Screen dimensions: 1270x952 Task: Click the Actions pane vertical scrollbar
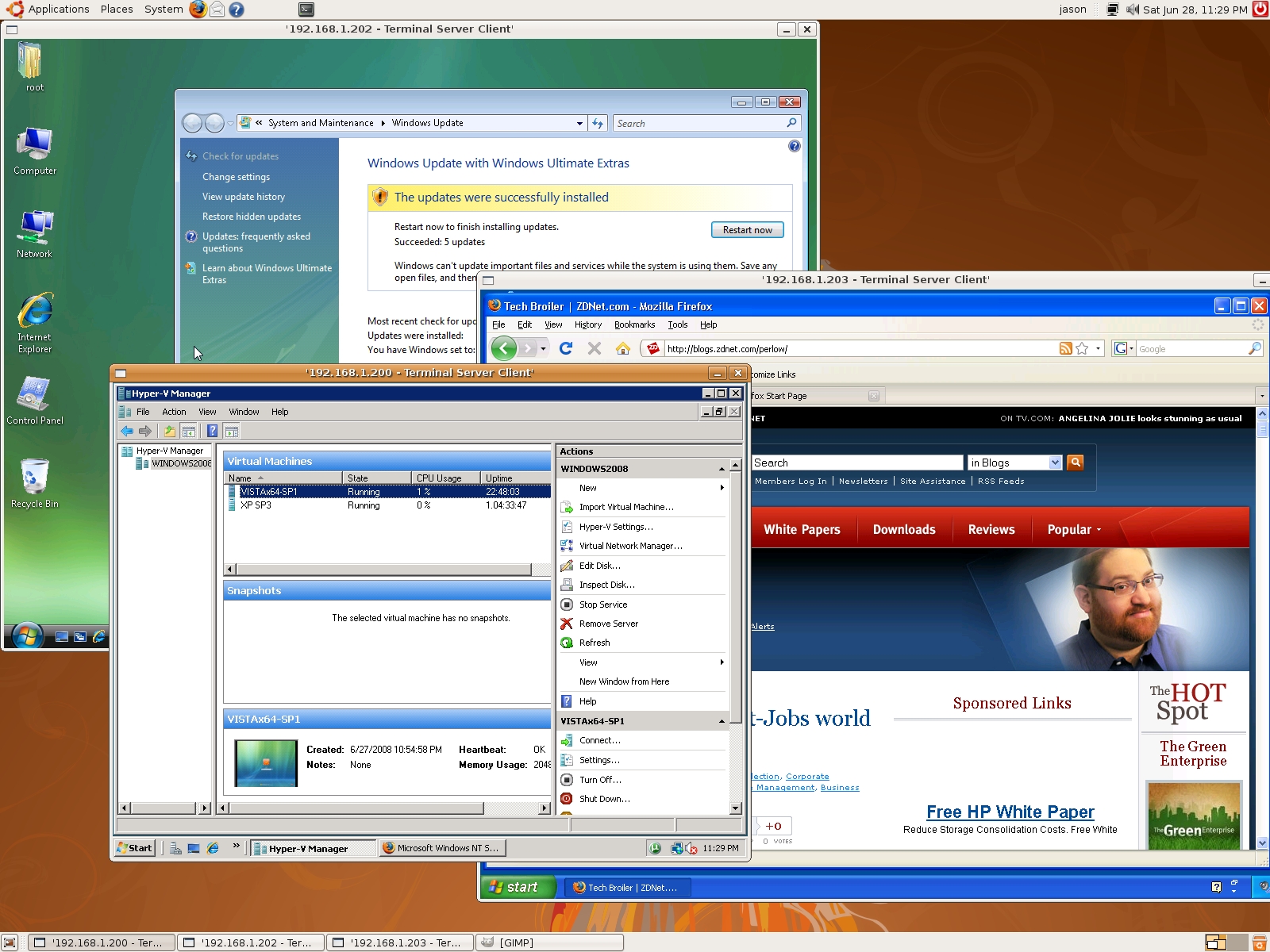735,635
